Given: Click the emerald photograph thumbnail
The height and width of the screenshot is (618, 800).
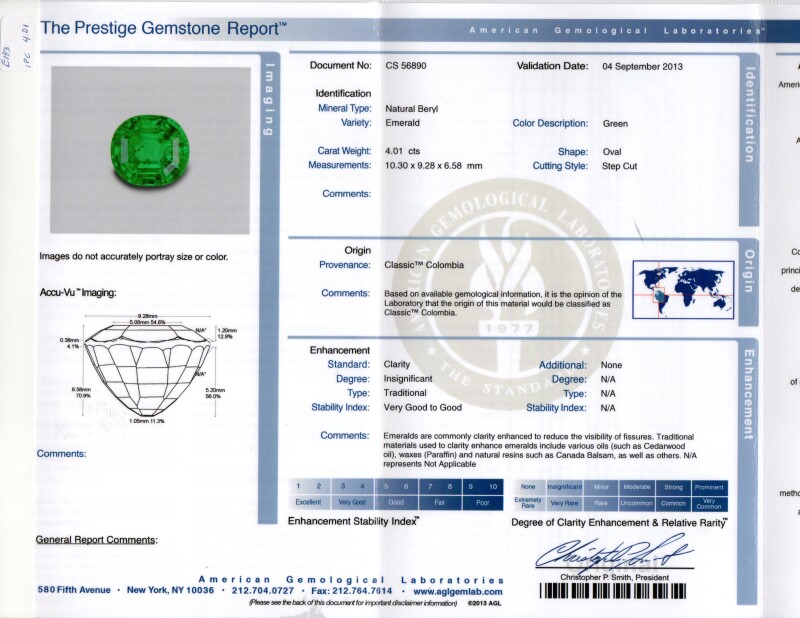Looking at the screenshot, I should point(144,151).
